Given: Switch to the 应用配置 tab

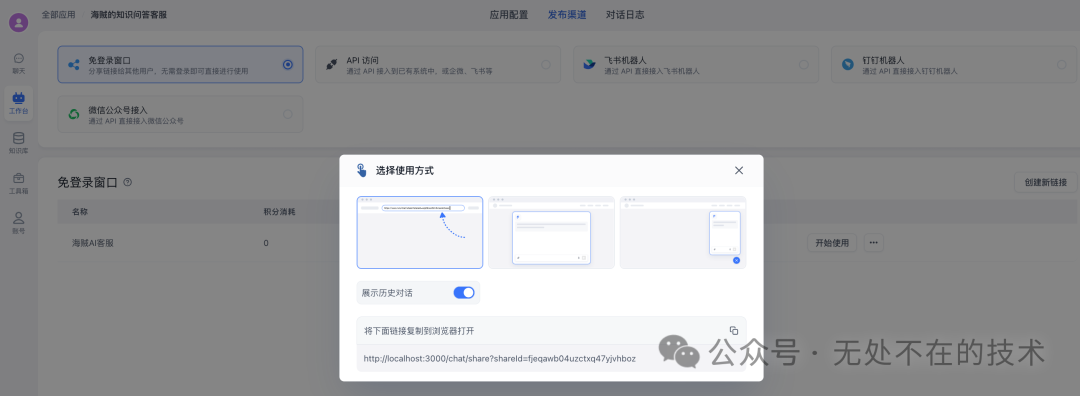Looking at the screenshot, I should [508, 14].
